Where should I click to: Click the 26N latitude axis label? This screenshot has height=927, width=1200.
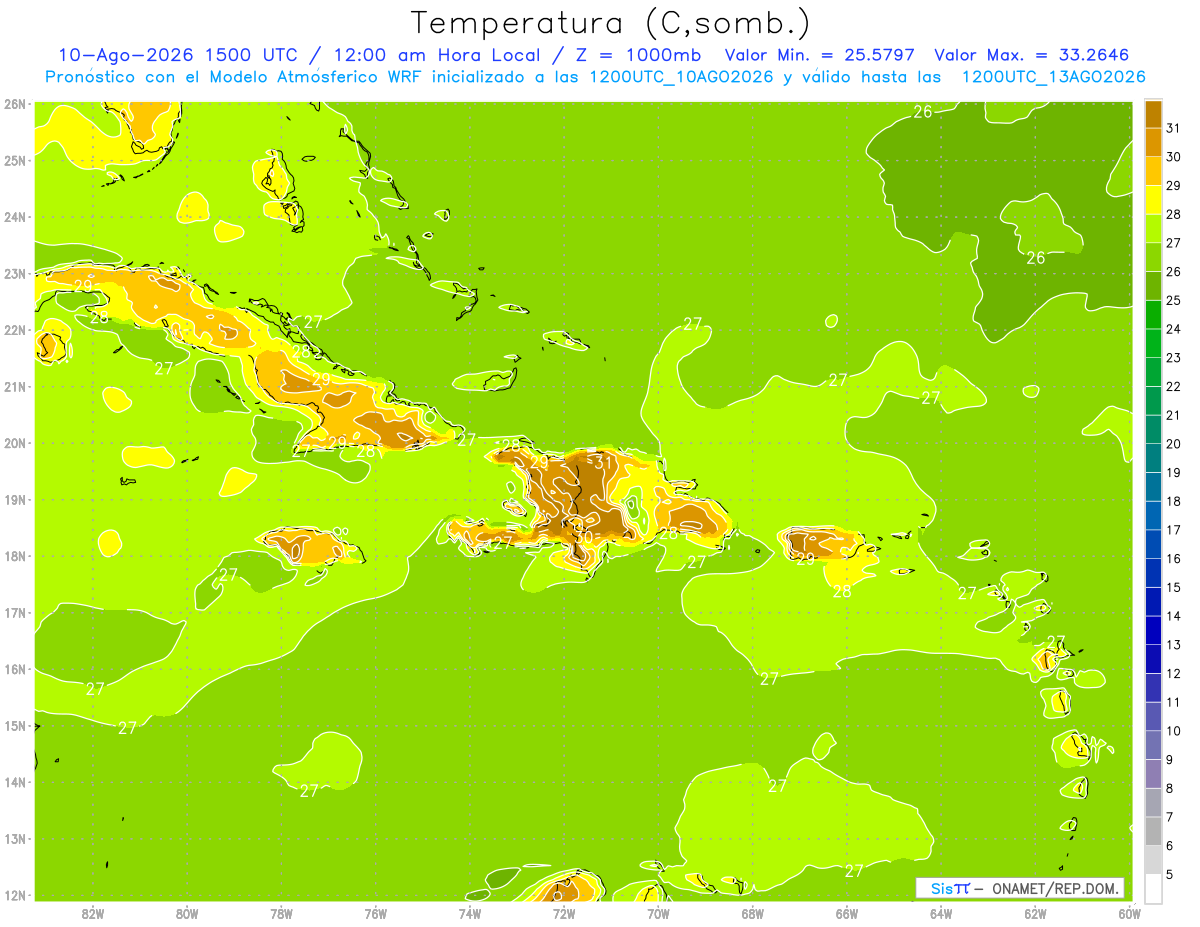click(x=15, y=104)
